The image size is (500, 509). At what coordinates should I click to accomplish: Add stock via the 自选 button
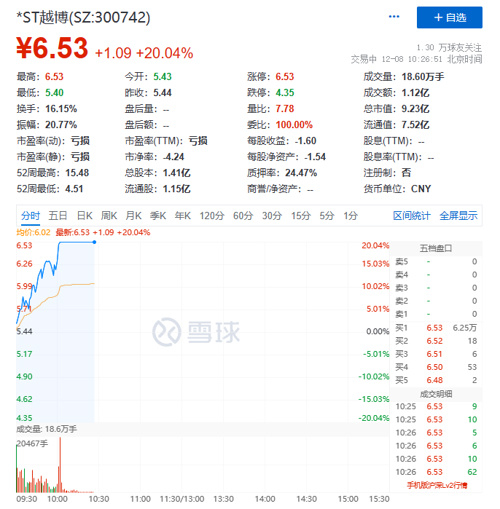pyautogui.click(x=449, y=17)
